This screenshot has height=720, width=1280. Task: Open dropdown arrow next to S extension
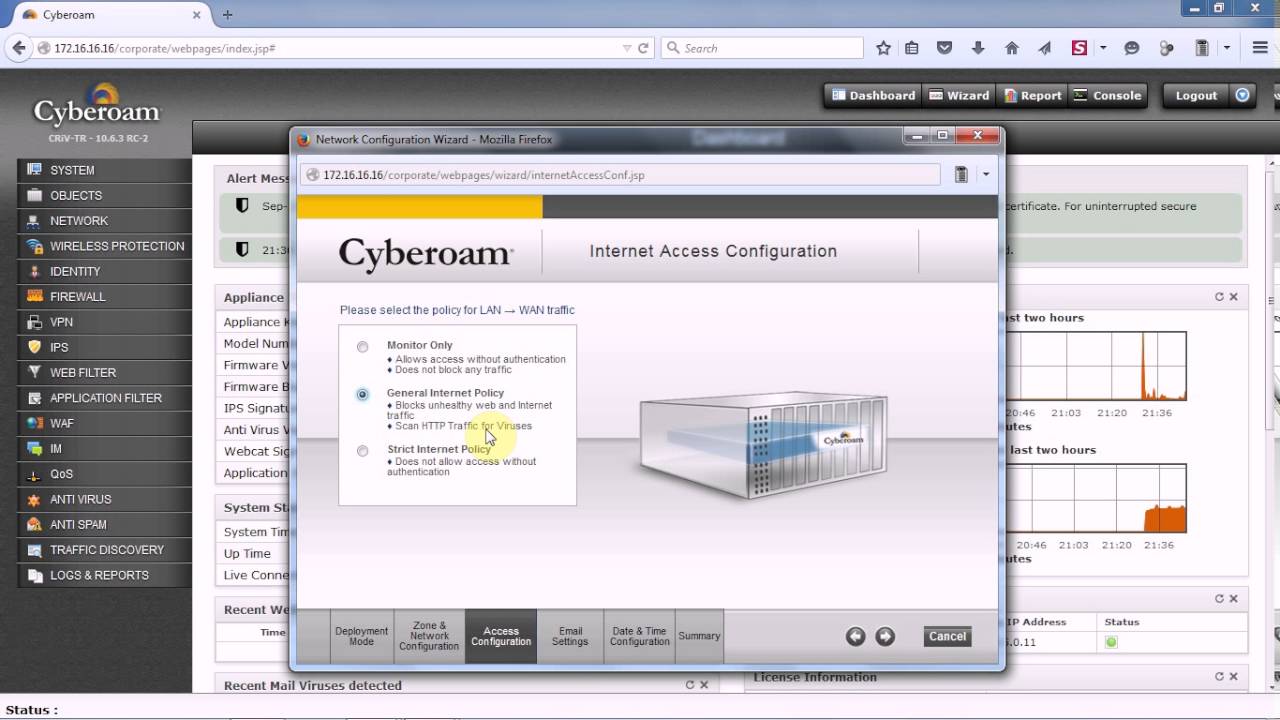(x=1103, y=48)
